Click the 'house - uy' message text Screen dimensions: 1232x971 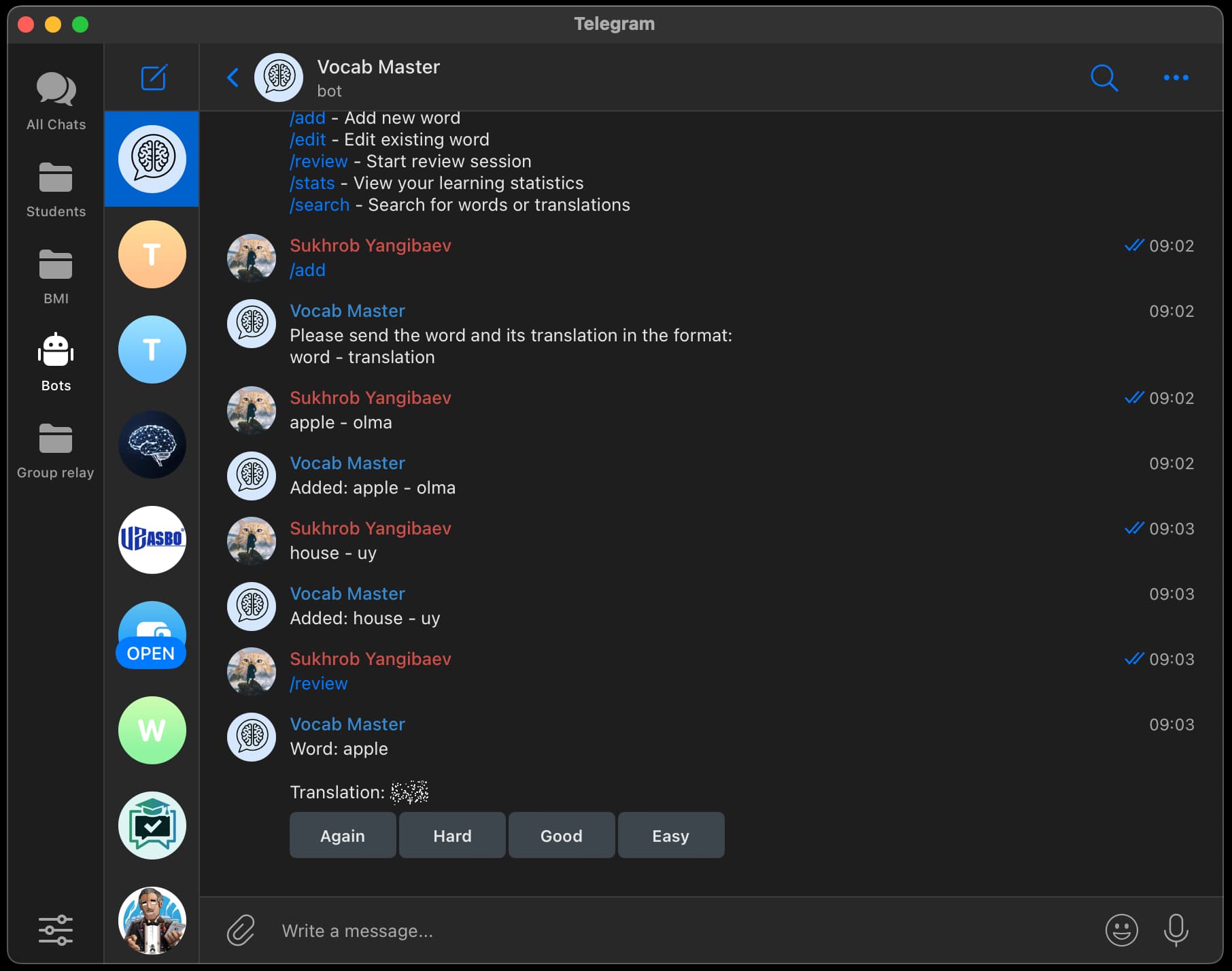click(x=333, y=553)
